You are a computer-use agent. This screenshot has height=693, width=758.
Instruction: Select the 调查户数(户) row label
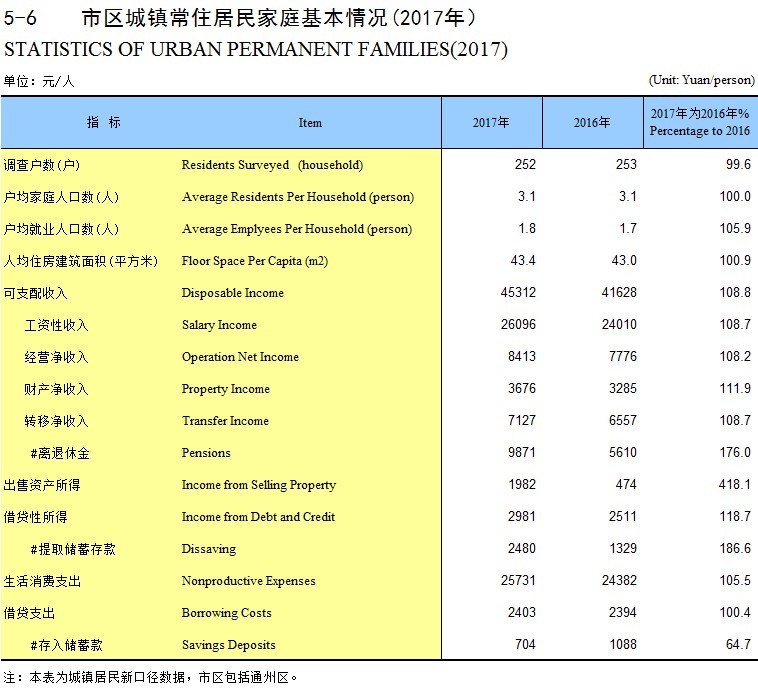click(x=41, y=165)
